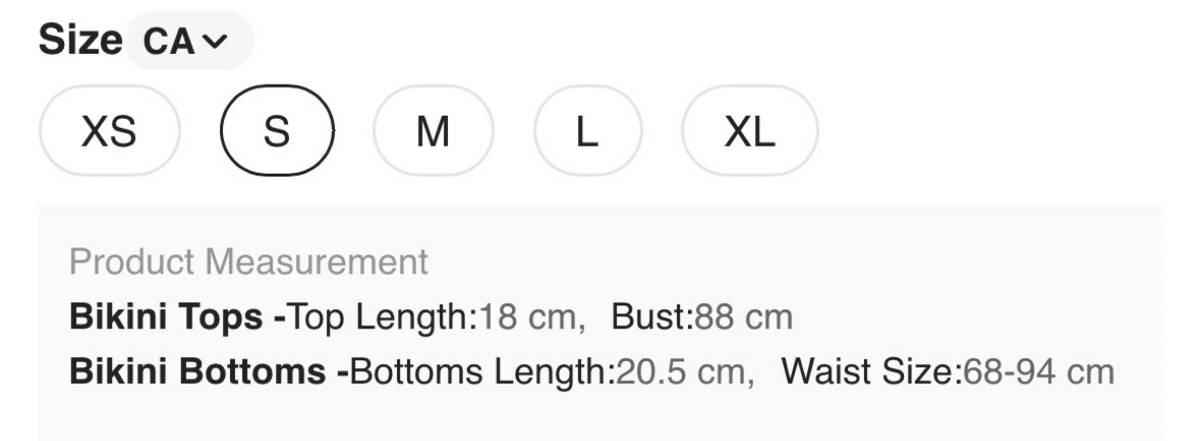The height and width of the screenshot is (441, 1200).
Task: Open the CA size region dropdown
Action: 189,41
